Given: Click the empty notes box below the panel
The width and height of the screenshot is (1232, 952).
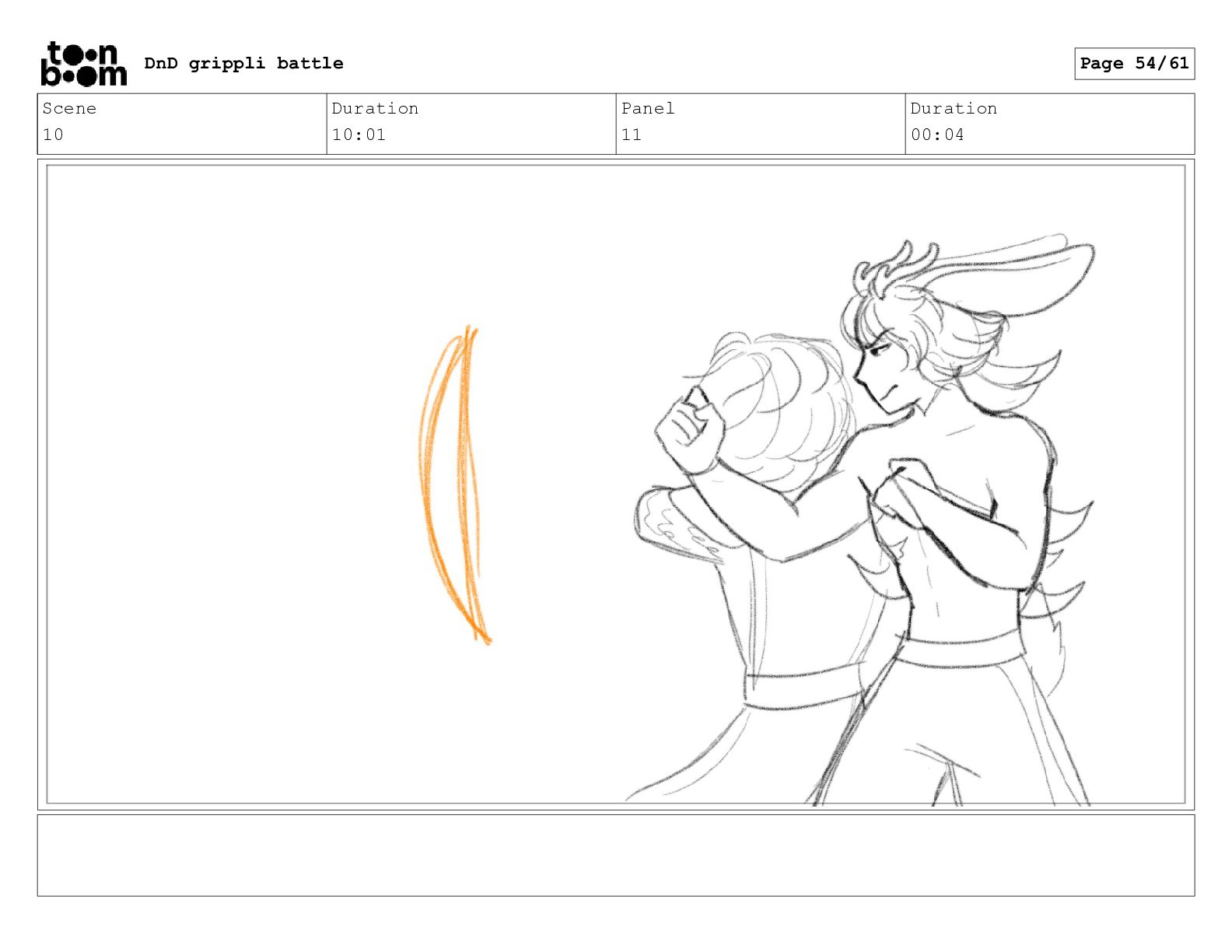Looking at the screenshot, I should 616,856.
